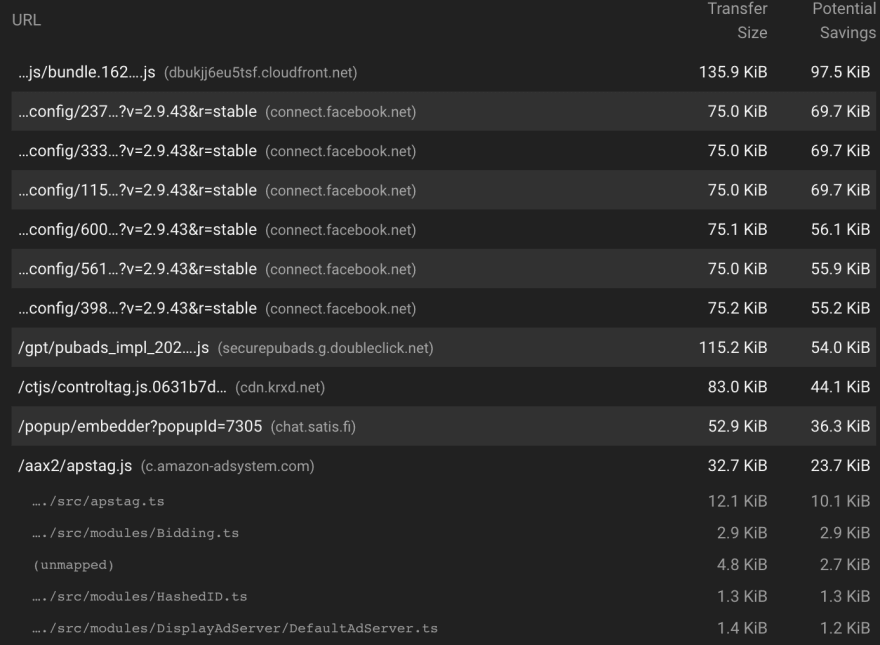Image resolution: width=880 pixels, height=645 pixels.
Task: Click the (dbukjj6eu5tsf.cloudfront.net) domain label
Action: pos(260,73)
